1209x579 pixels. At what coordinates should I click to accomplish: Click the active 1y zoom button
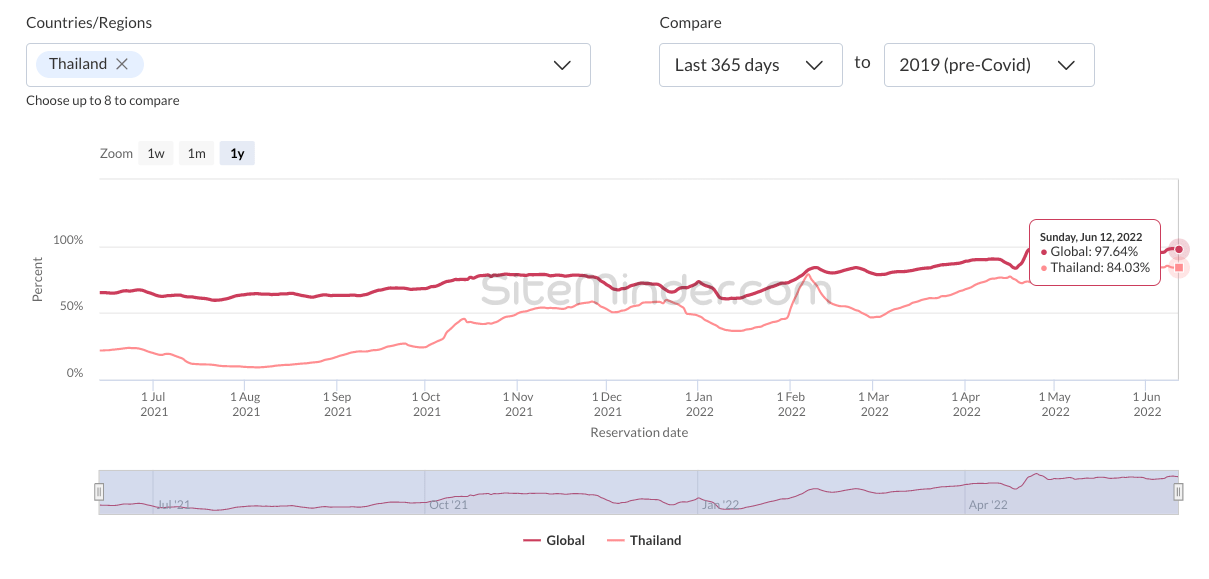point(237,153)
